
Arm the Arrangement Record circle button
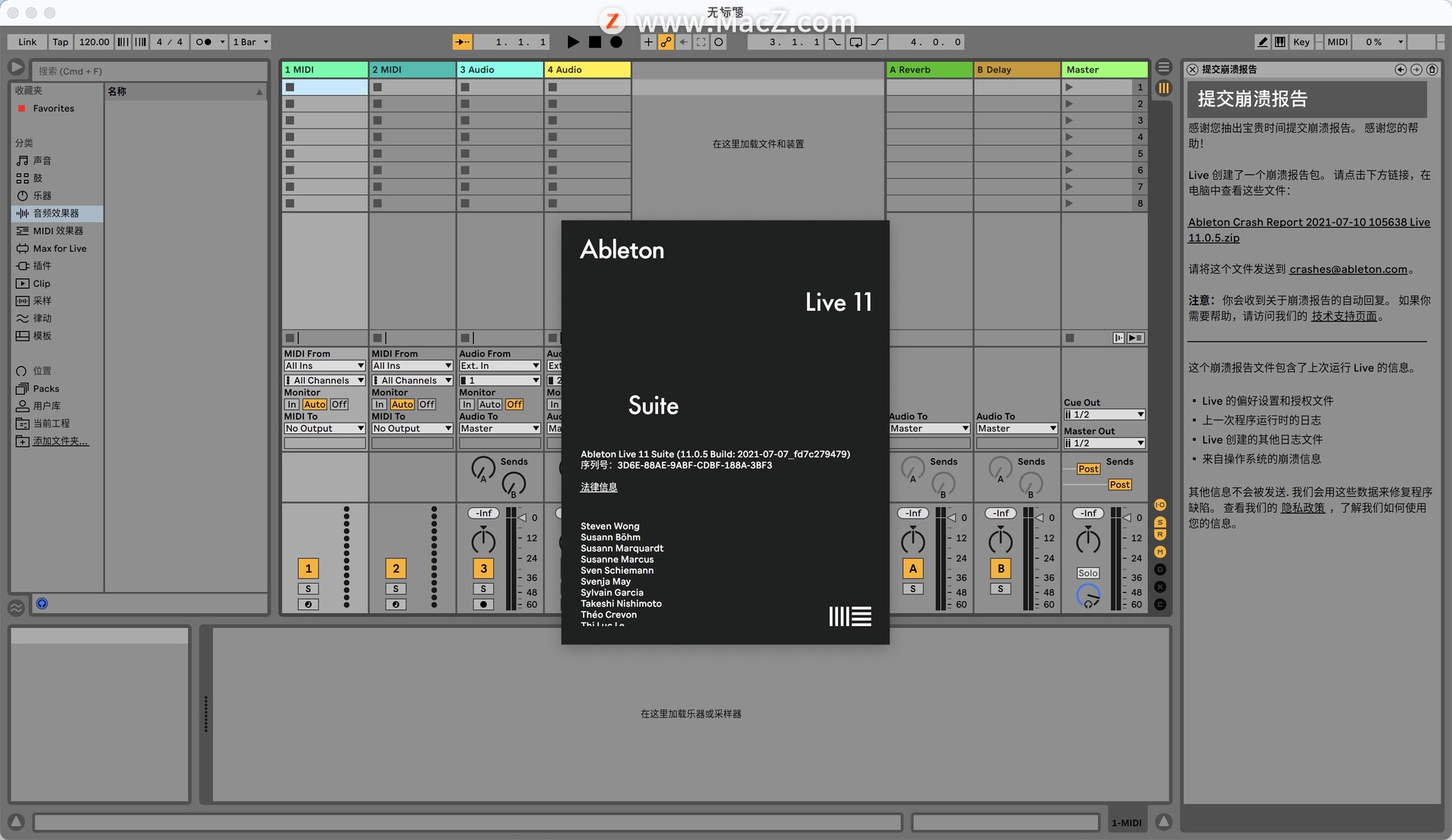[x=616, y=42]
